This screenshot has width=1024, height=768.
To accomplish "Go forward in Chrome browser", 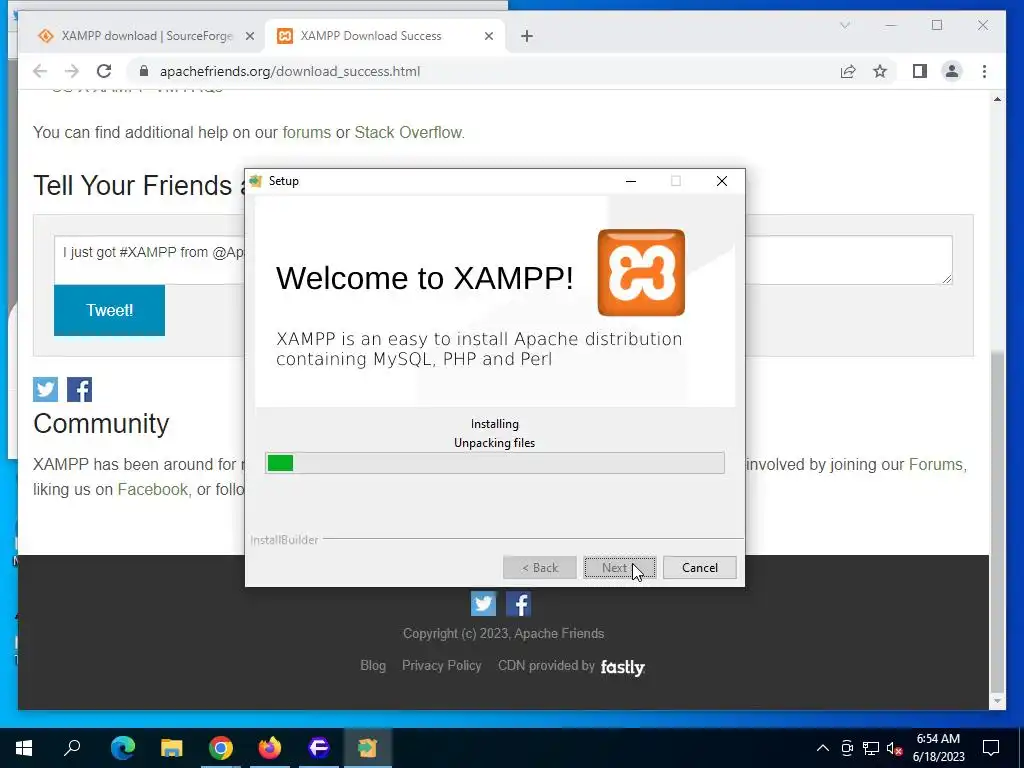I will click(x=72, y=71).
